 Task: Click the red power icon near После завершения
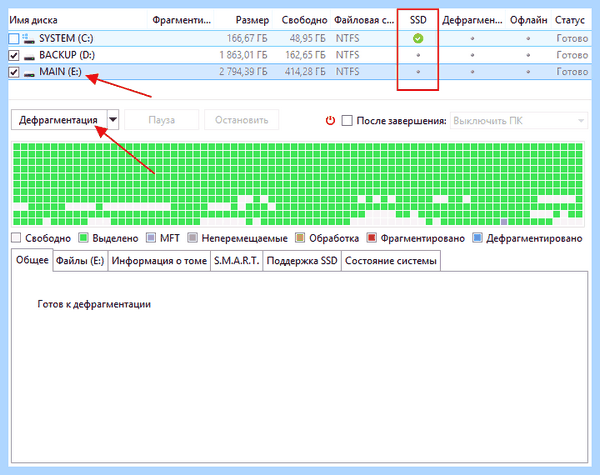pyautogui.click(x=330, y=121)
